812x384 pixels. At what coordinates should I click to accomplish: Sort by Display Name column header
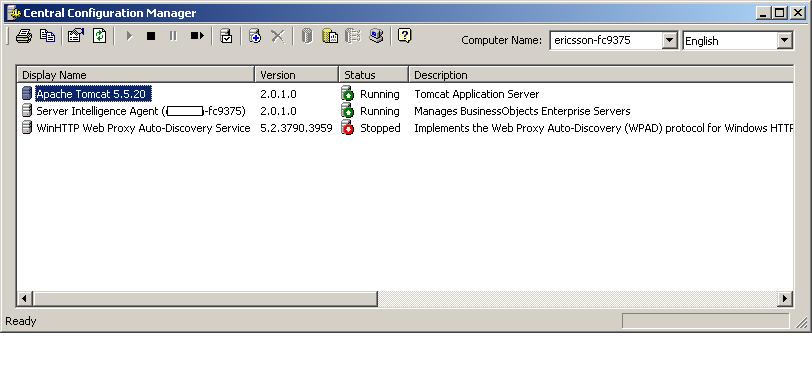pos(136,75)
